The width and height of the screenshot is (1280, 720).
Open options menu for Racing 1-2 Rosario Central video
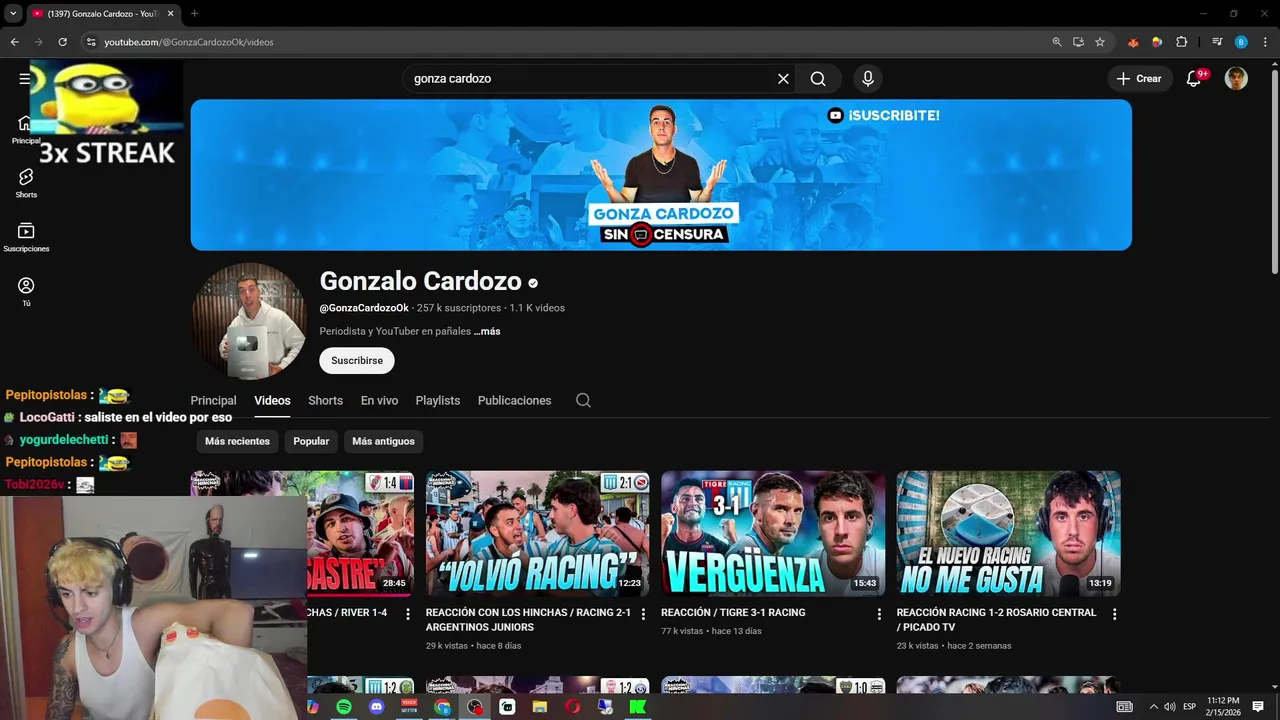click(1114, 614)
